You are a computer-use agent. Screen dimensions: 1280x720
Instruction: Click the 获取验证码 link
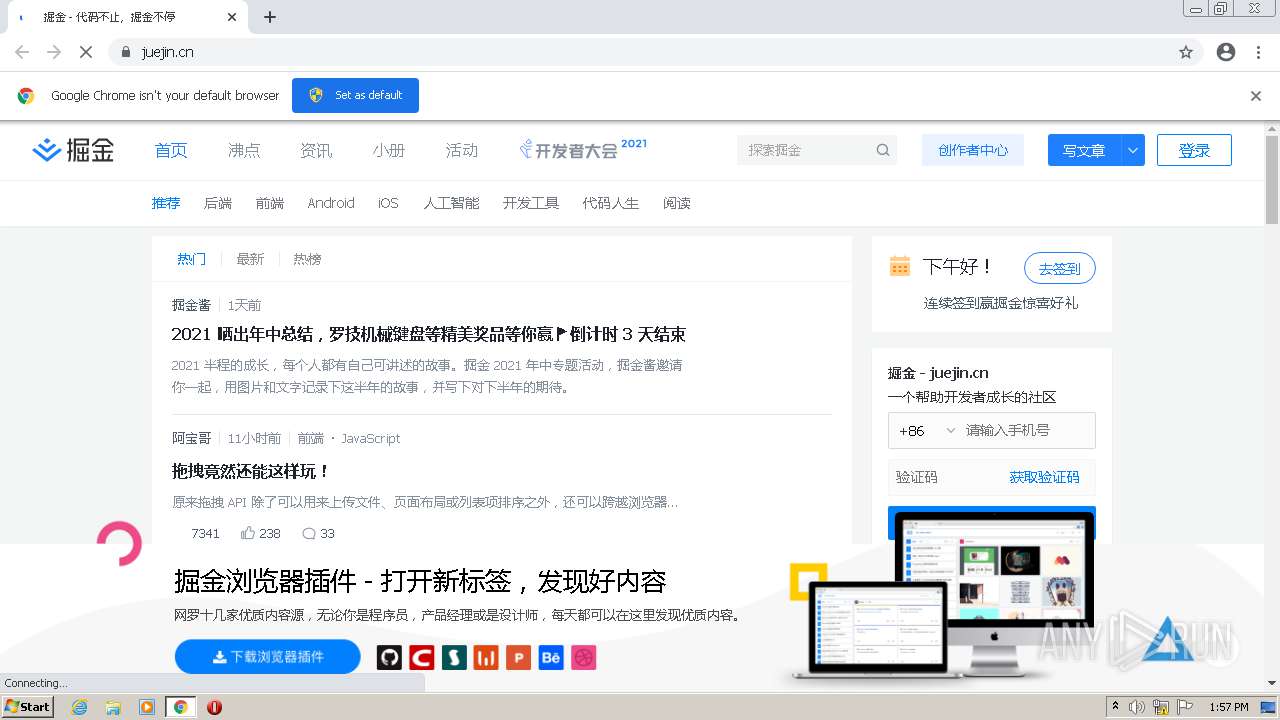pos(1044,477)
